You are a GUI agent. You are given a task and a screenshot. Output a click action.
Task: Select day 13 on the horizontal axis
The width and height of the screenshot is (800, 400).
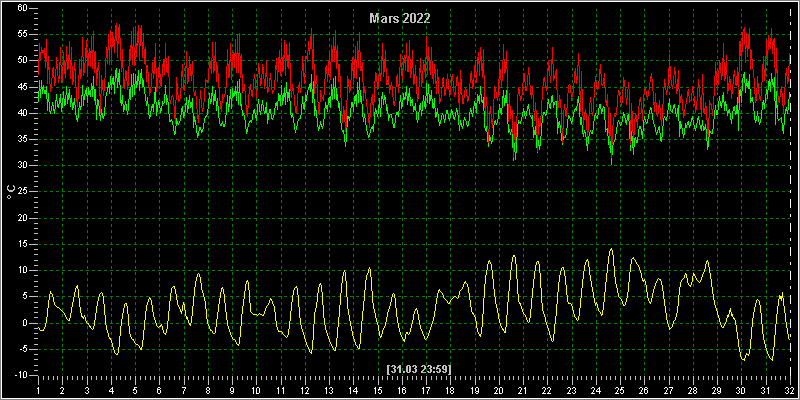(x=329, y=390)
